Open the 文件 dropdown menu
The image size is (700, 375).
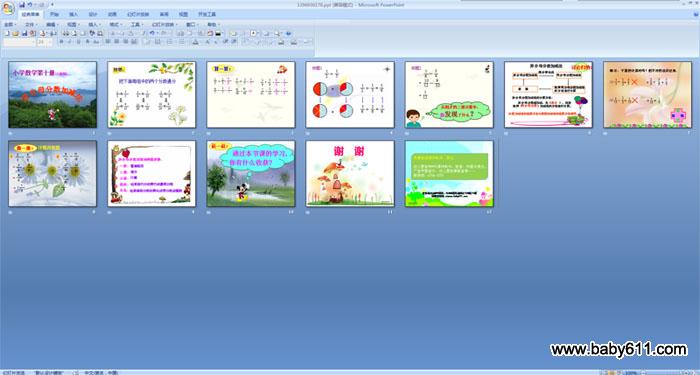pyautogui.click(x=31, y=25)
